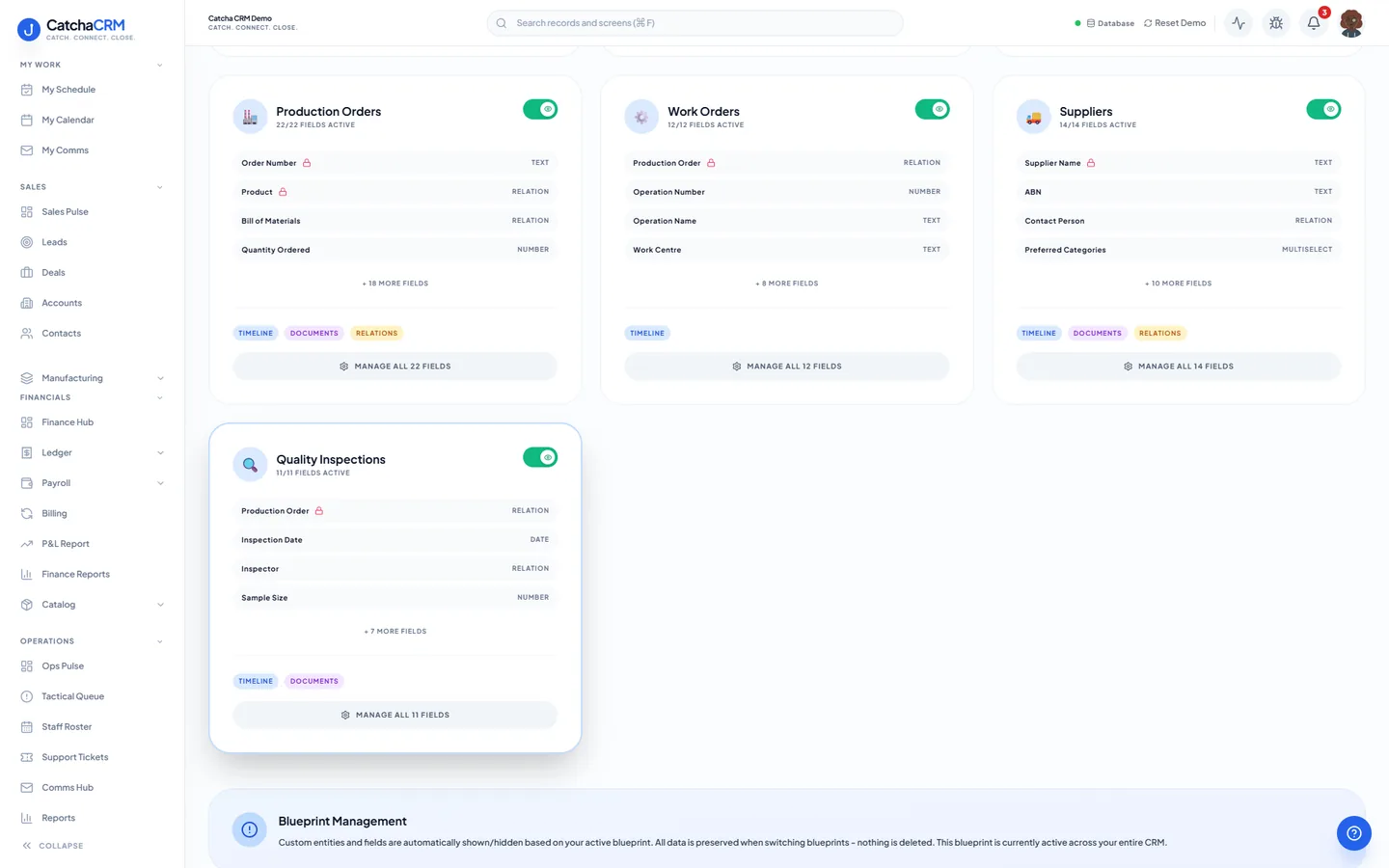Click the Database status indicator
The image size is (1389, 868).
click(x=1105, y=23)
